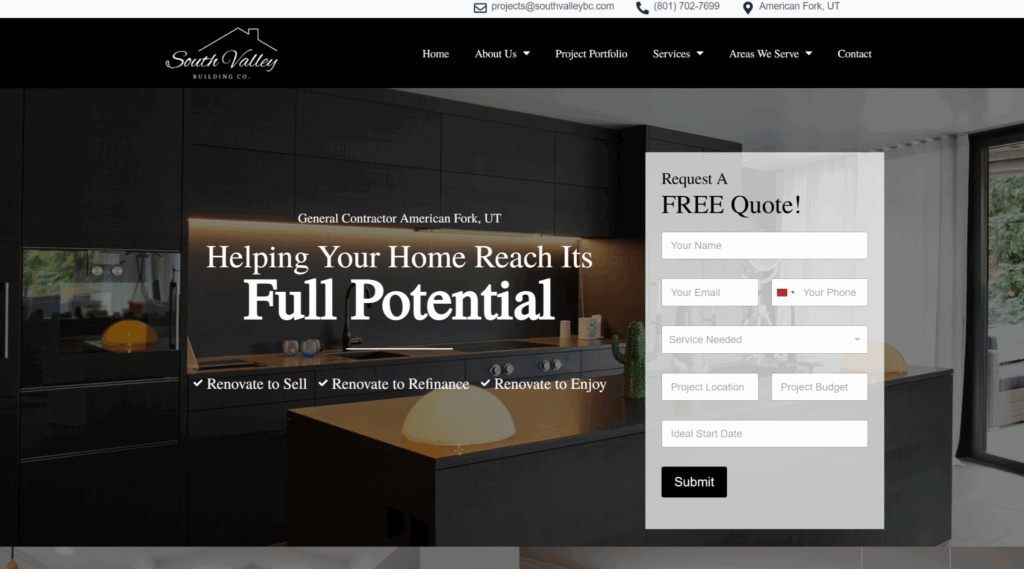1024x569 pixels.
Task: Click the envelope email icon
Action: pyautogui.click(x=480, y=7)
